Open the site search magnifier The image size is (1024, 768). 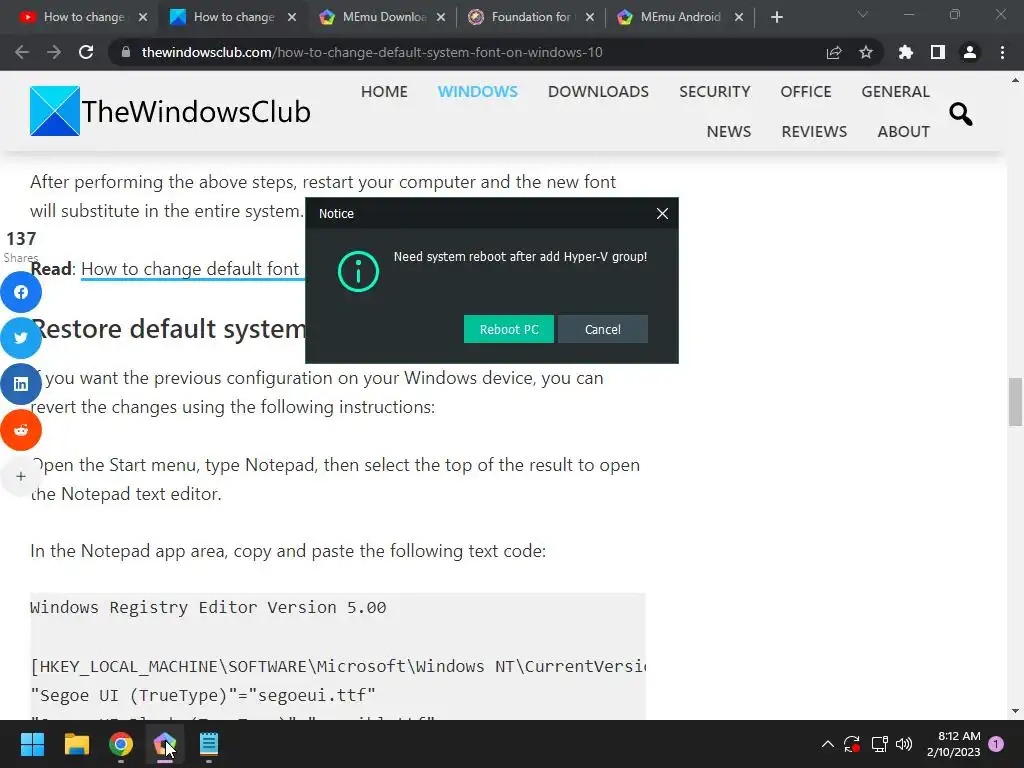pos(961,114)
